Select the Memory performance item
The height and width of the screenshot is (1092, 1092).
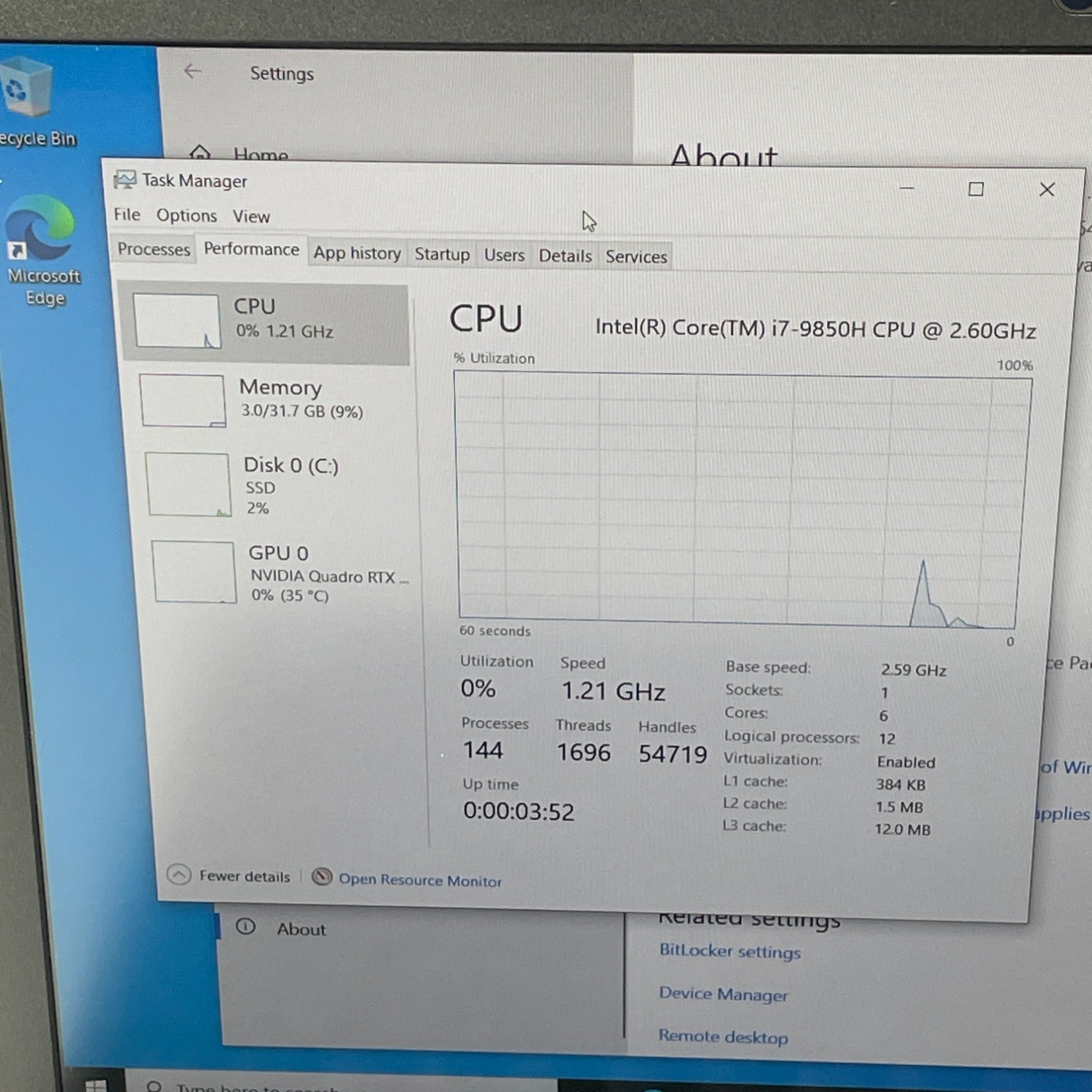pyautogui.click(x=280, y=399)
